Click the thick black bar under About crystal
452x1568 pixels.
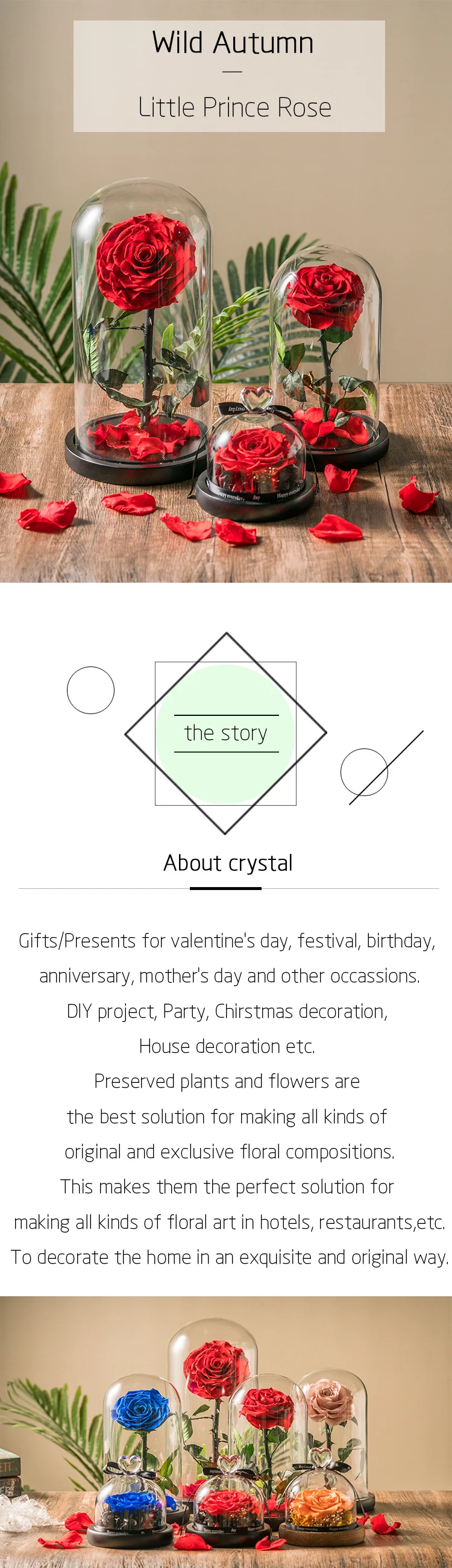[x=225, y=888]
